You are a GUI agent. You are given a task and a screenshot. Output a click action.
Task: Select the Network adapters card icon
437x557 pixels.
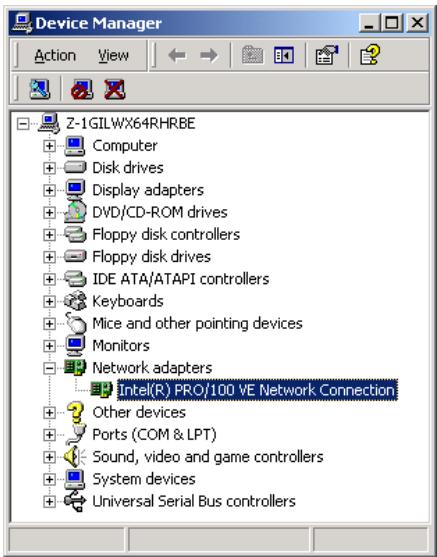[75, 368]
